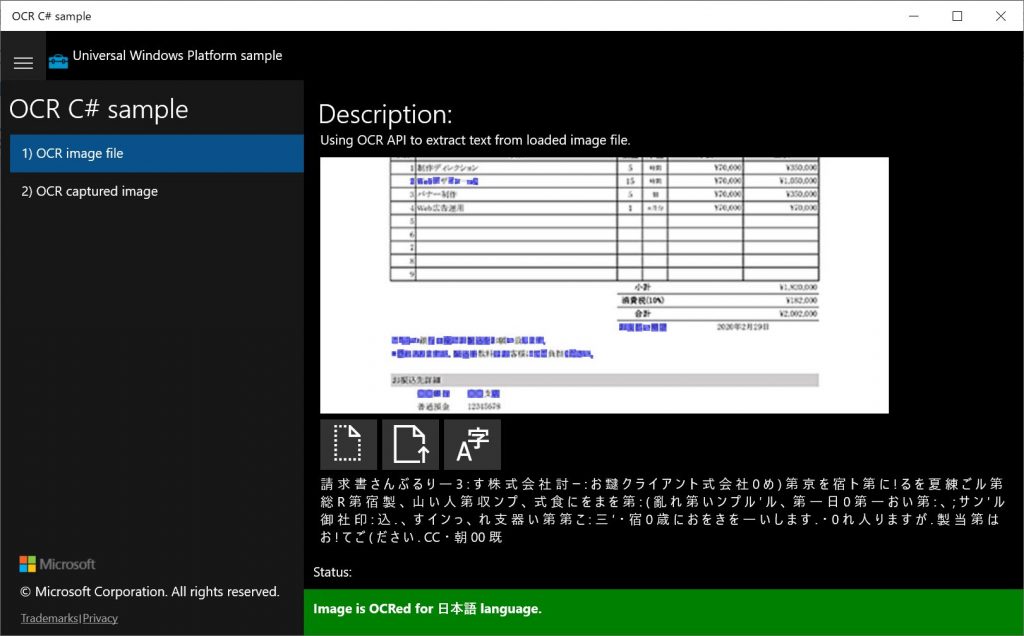Close the OCR C# sample window

[x=1000, y=16]
